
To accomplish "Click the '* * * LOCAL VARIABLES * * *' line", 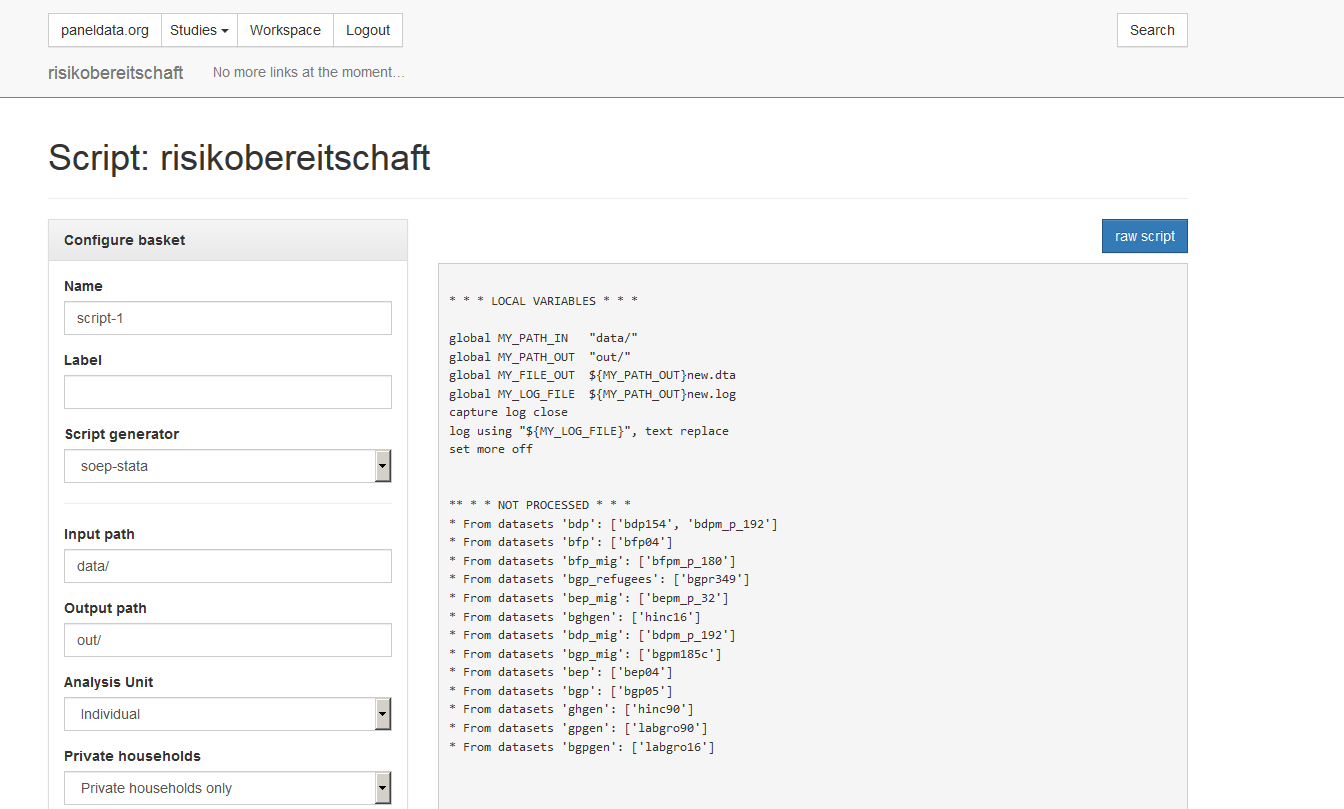I will [x=544, y=301].
